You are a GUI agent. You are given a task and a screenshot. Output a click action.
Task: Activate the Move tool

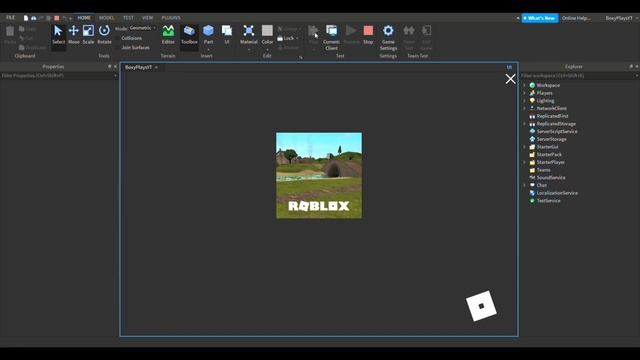click(73, 35)
